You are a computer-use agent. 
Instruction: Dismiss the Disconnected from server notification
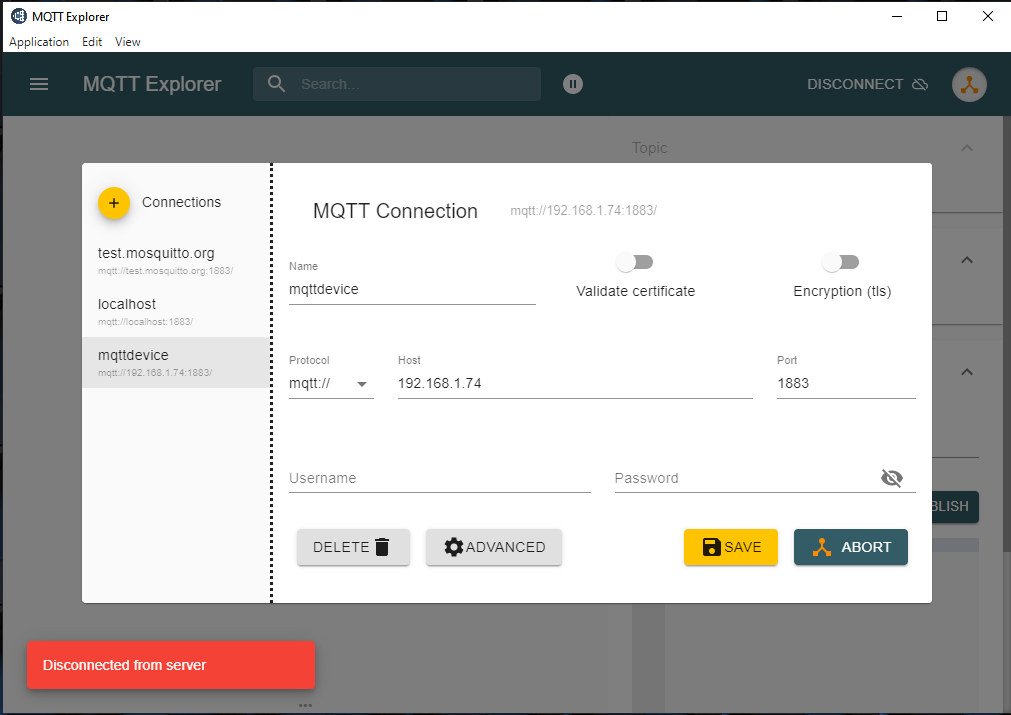pos(171,665)
